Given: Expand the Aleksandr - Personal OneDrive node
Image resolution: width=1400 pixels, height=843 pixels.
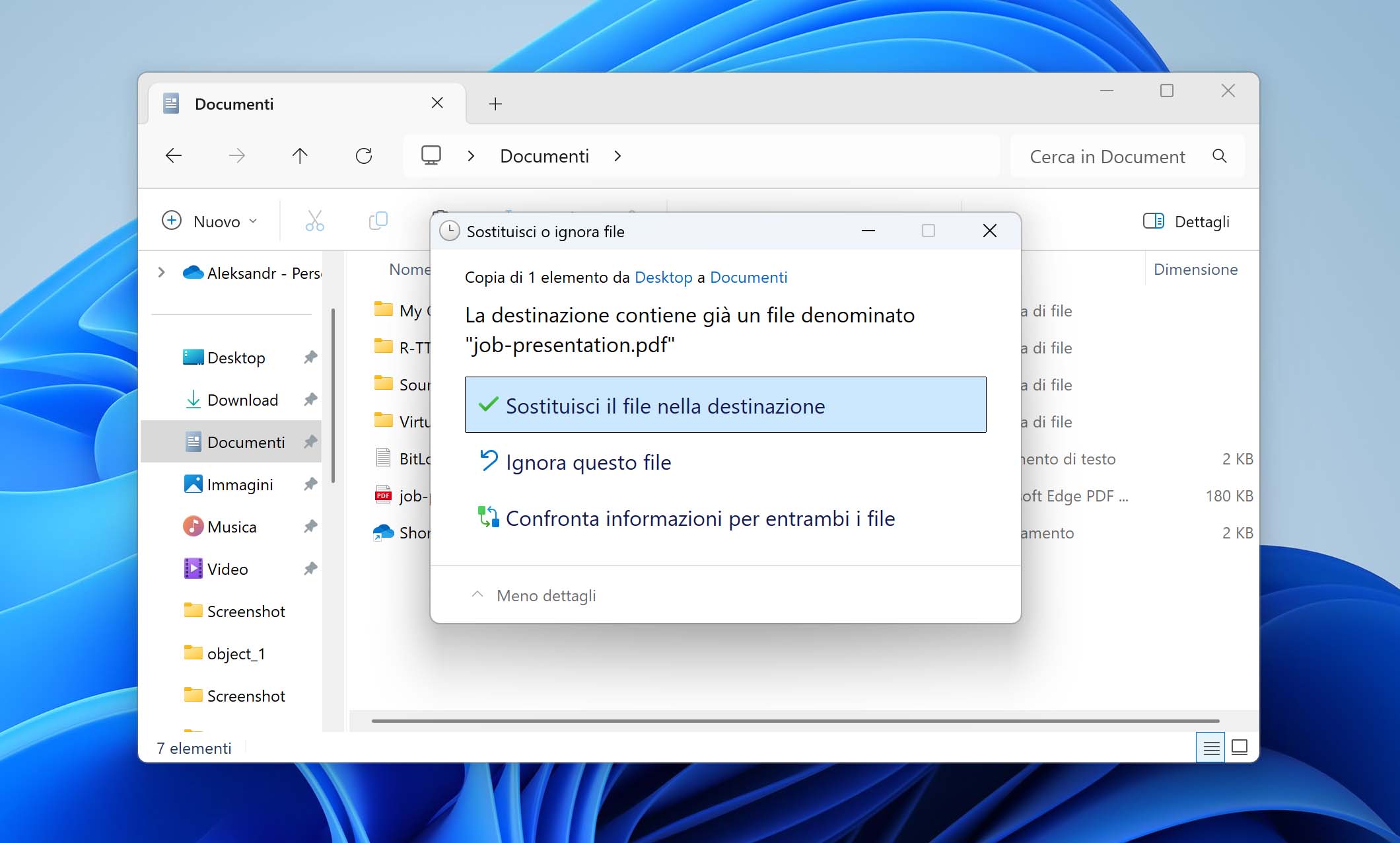Looking at the screenshot, I should [161, 272].
